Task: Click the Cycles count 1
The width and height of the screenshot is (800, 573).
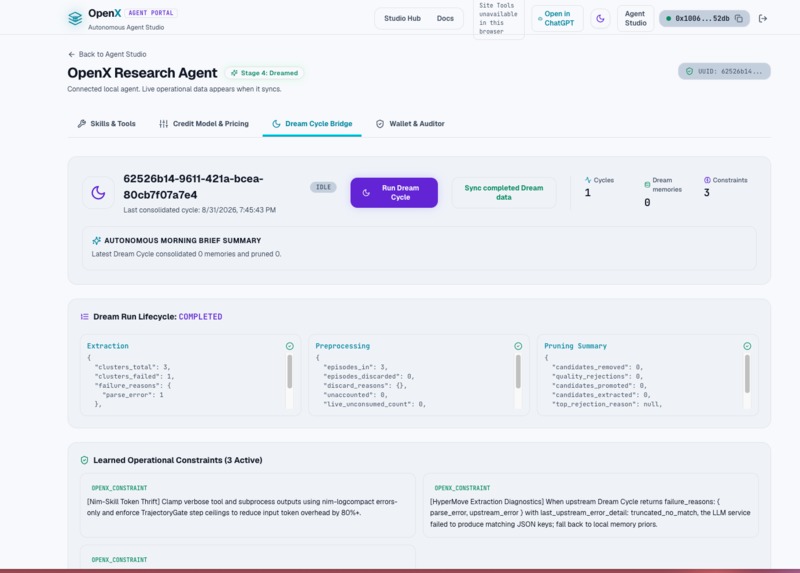Action: tap(588, 193)
